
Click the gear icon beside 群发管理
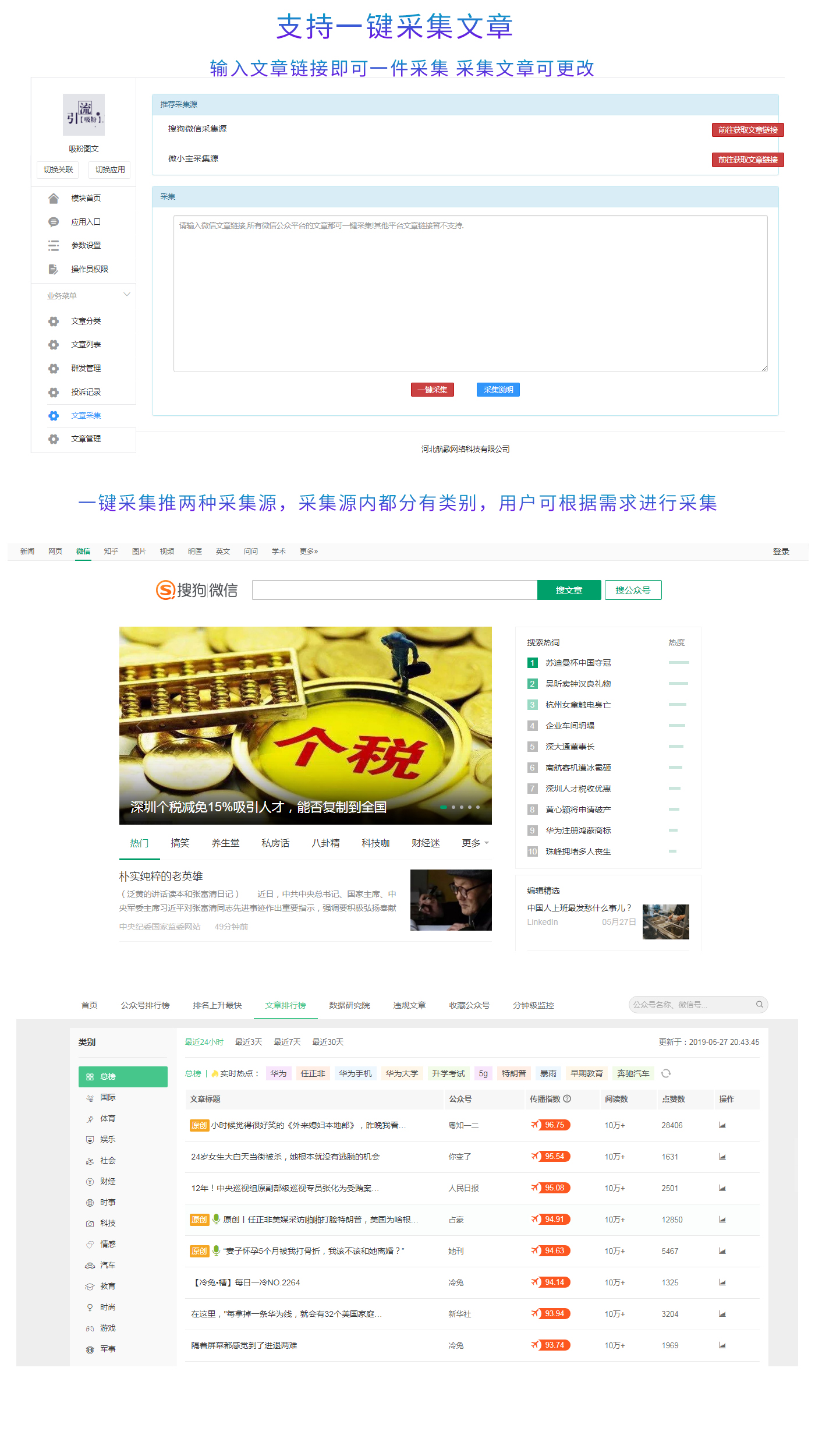click(54, 369)
